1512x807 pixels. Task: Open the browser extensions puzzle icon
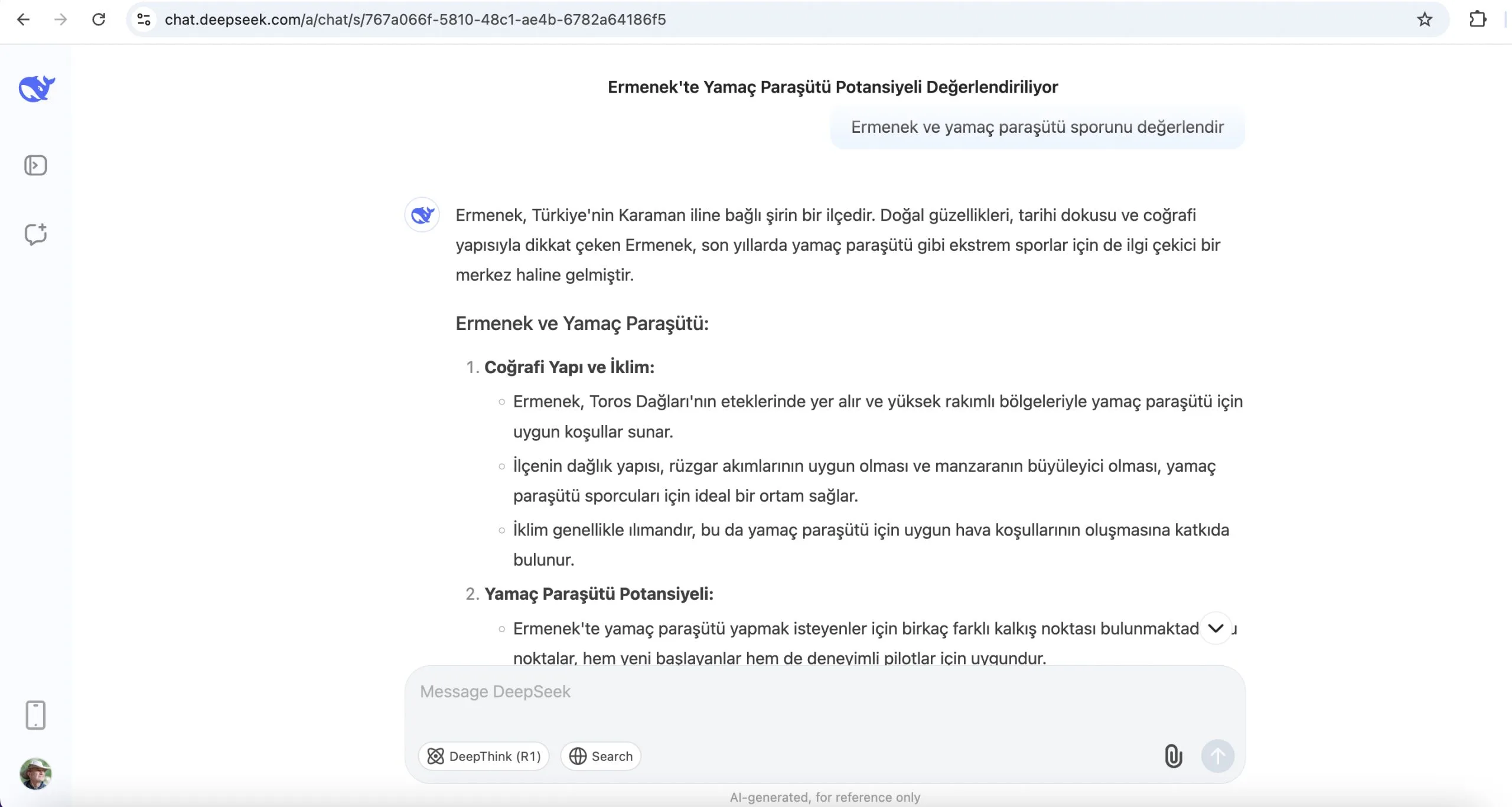coord(1477,19)
